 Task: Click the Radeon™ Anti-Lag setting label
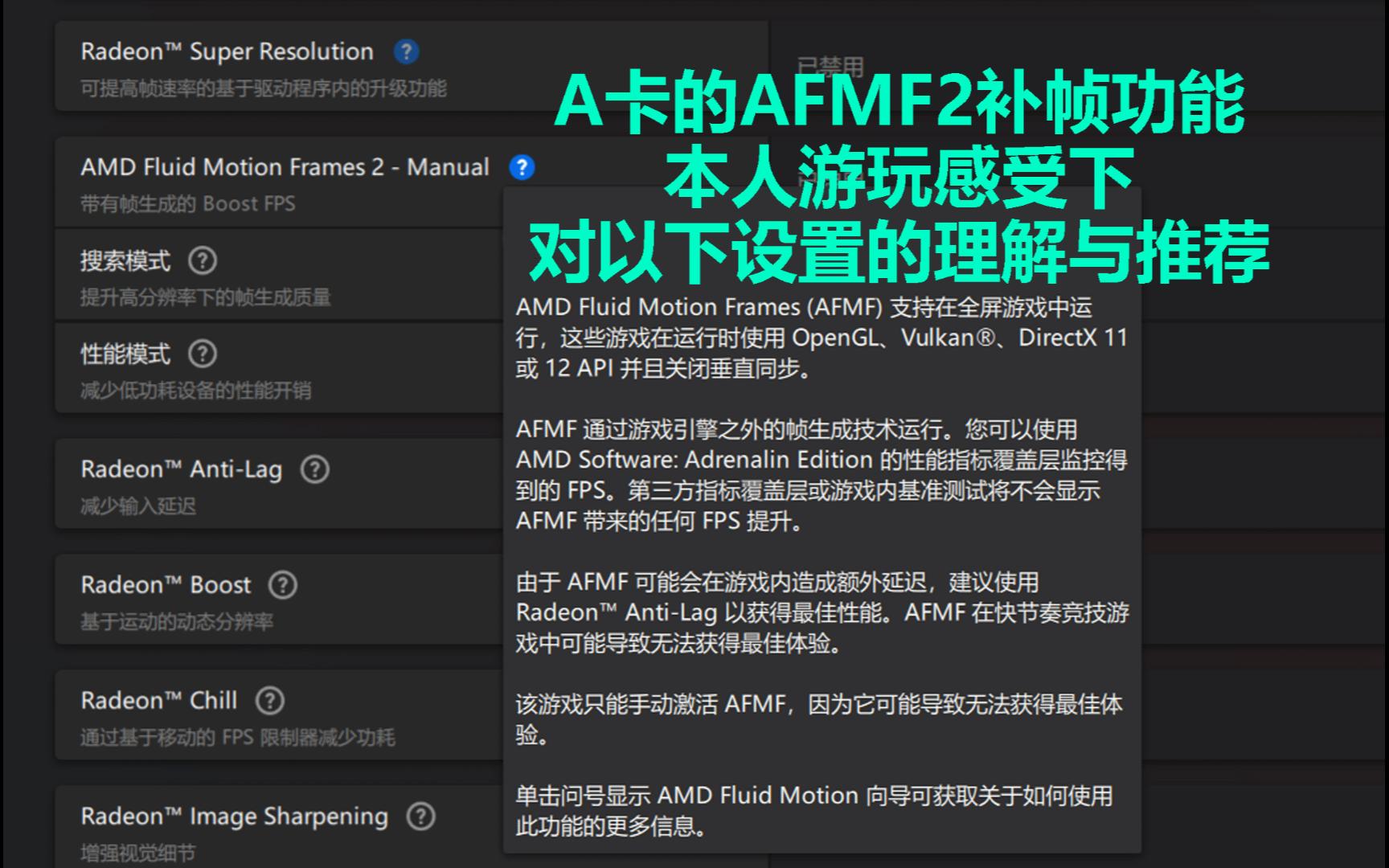pyautogui.click(x=182, y=469)
